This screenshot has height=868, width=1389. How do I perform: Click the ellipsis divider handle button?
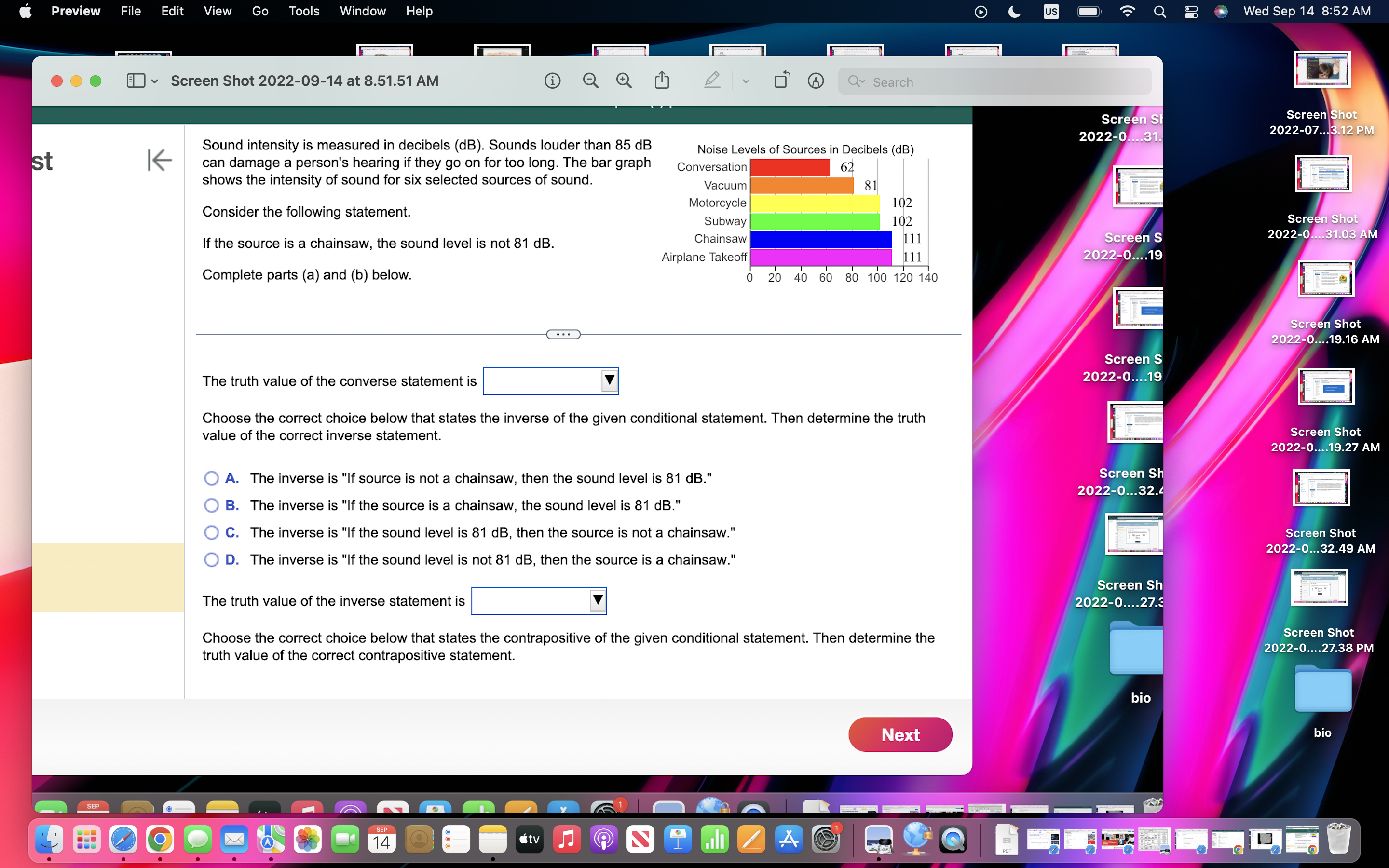click(x=563, y=334)
